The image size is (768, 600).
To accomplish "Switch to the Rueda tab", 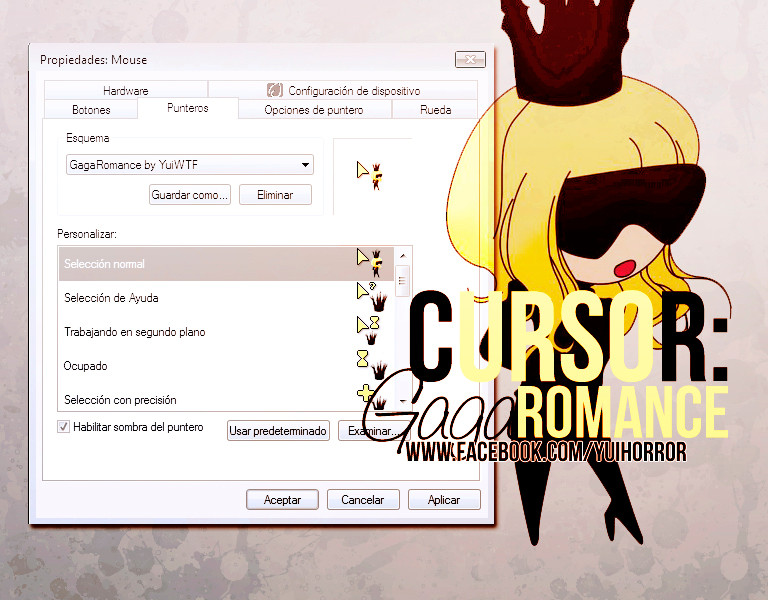I will click(435, 110).
